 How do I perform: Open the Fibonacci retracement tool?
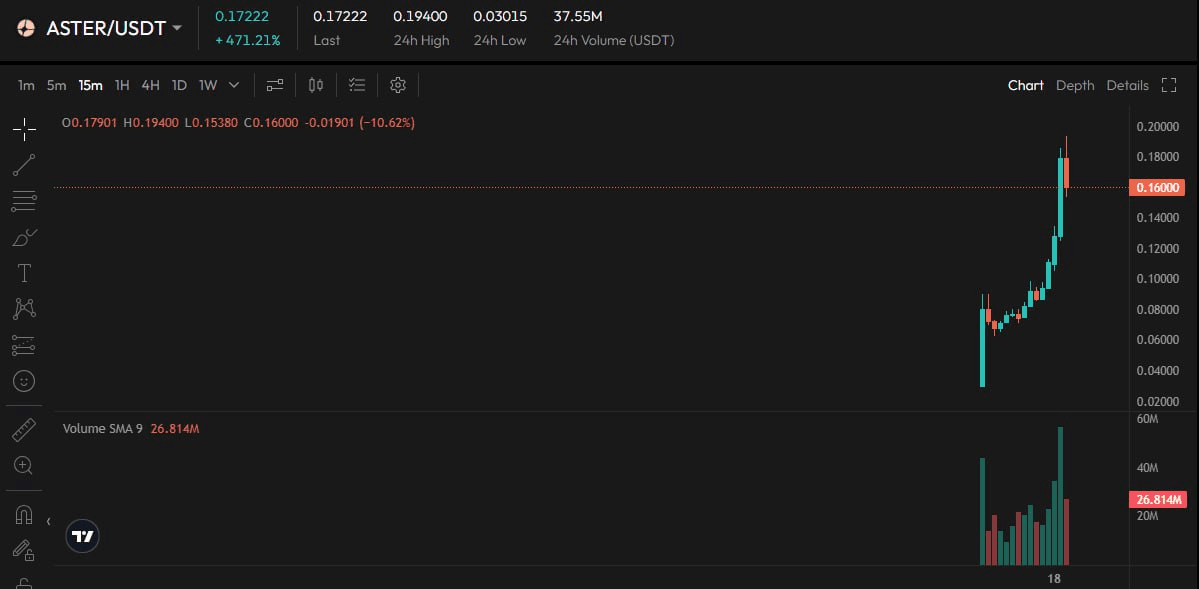point(24,201)
